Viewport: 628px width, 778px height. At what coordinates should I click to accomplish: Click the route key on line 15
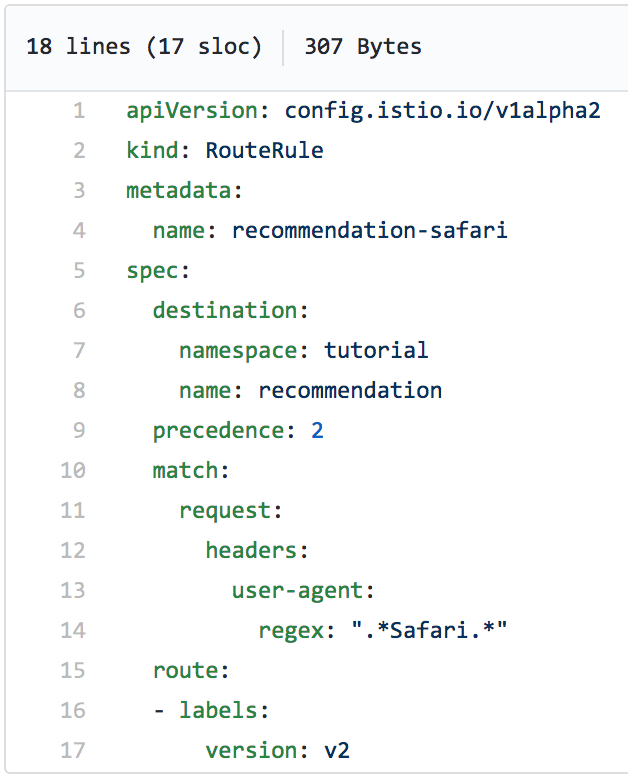[x=187, y=670]
